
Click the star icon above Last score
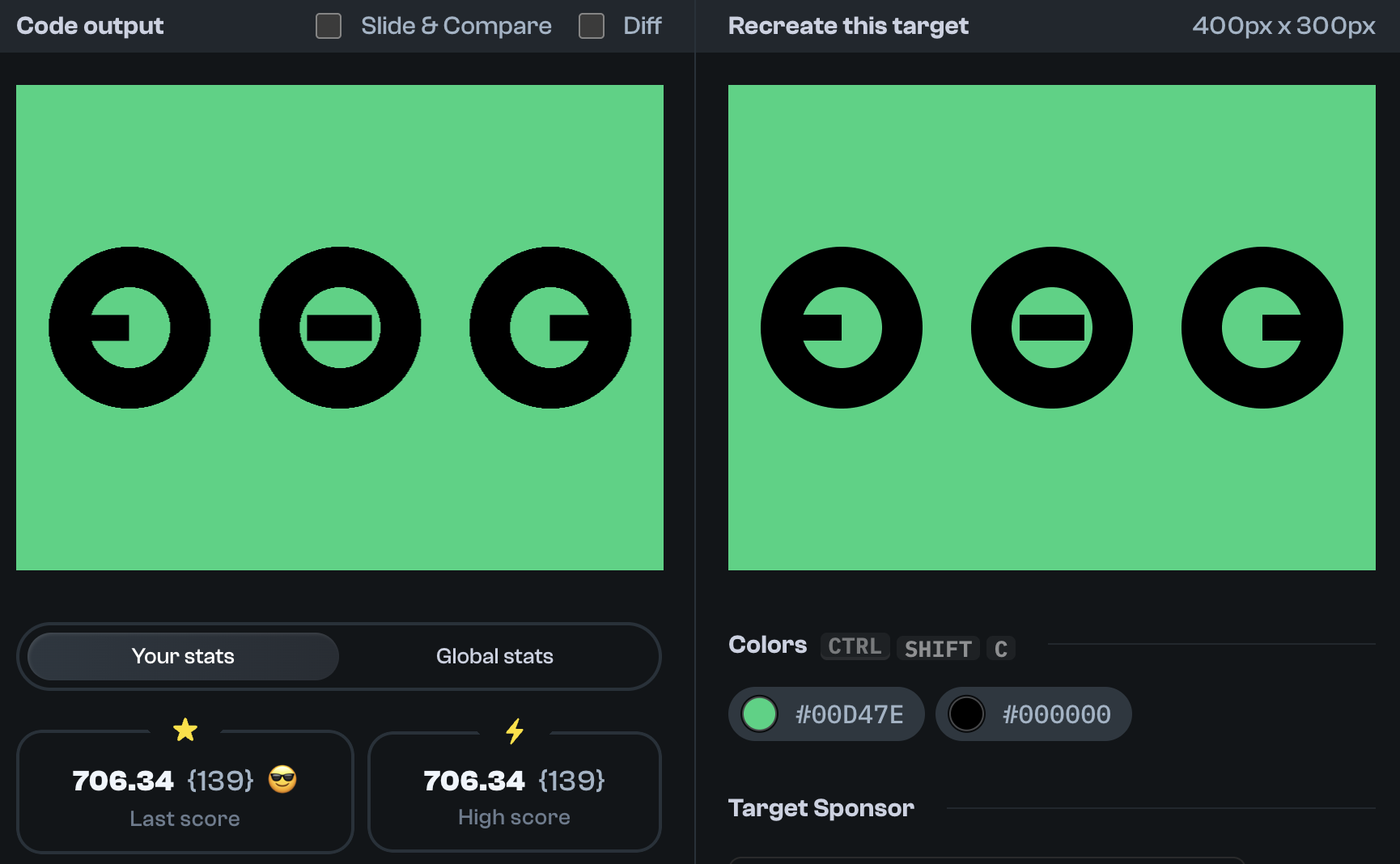[185, 731]
